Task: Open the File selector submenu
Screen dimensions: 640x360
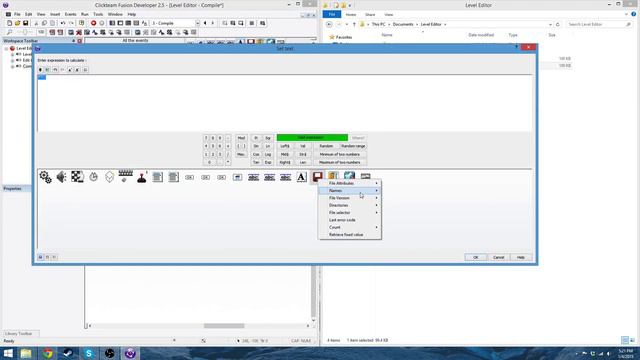Action: [x=350, y=213]
